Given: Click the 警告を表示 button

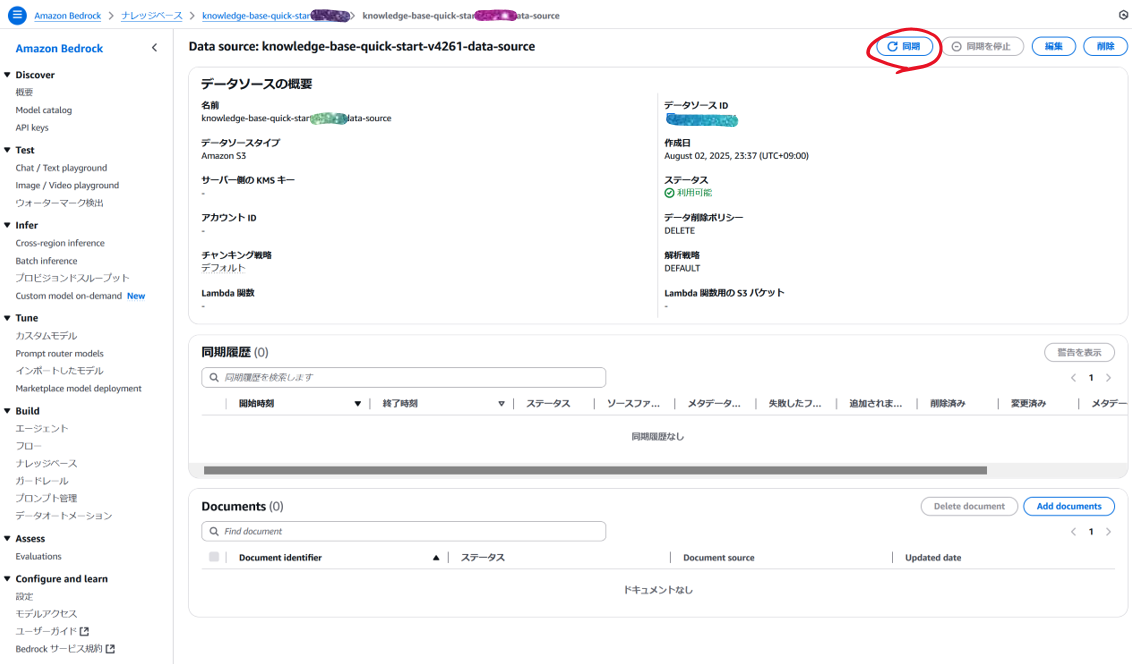Looking at the screenshot, I should [x=1079, y=352].
